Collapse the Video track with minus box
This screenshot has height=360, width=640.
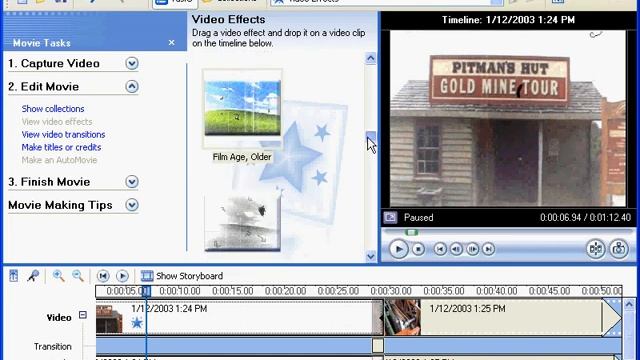pyautogui.click(x=83, y=315)
